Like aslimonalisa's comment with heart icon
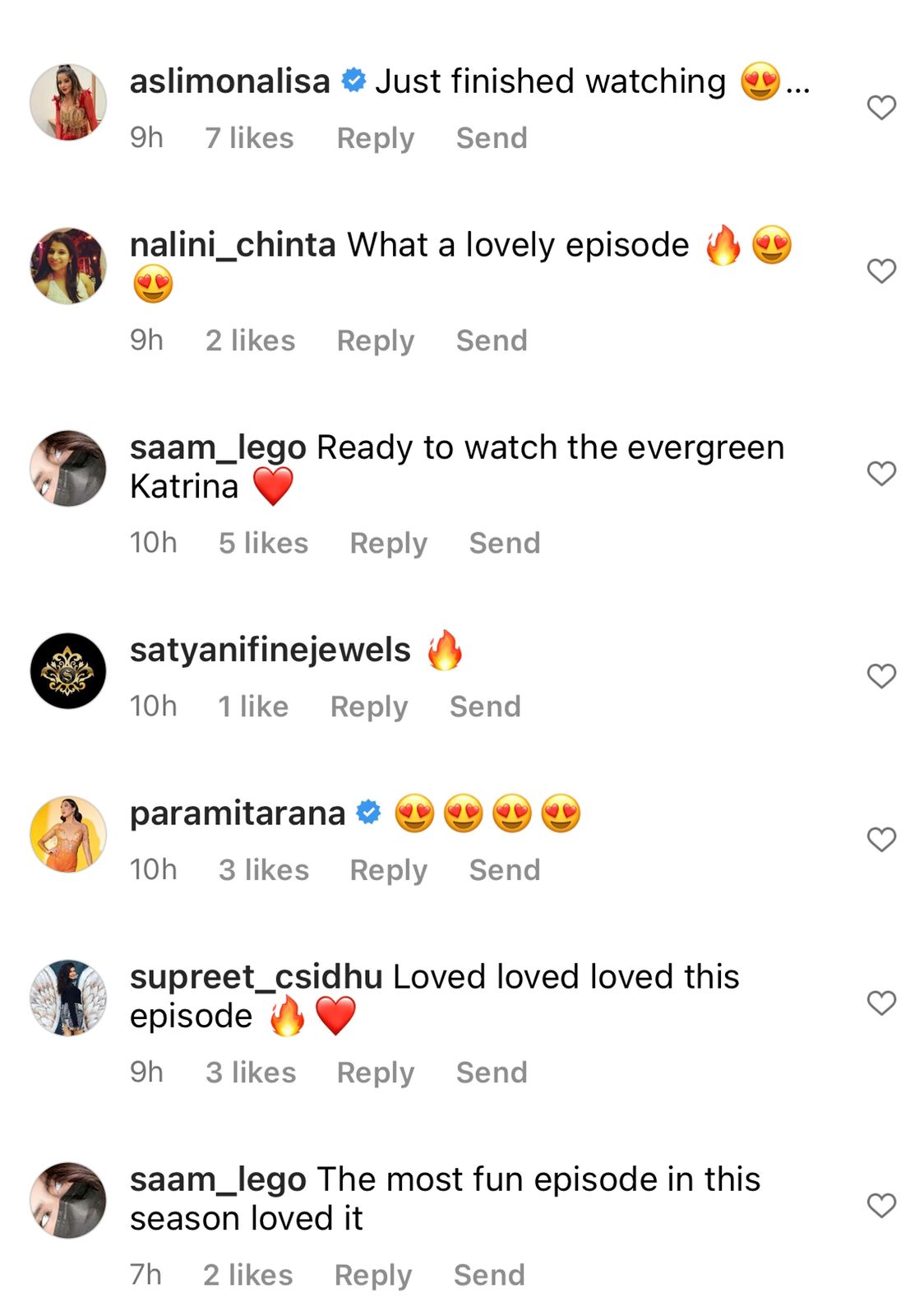924x1316 pixels. pos(881,107)
